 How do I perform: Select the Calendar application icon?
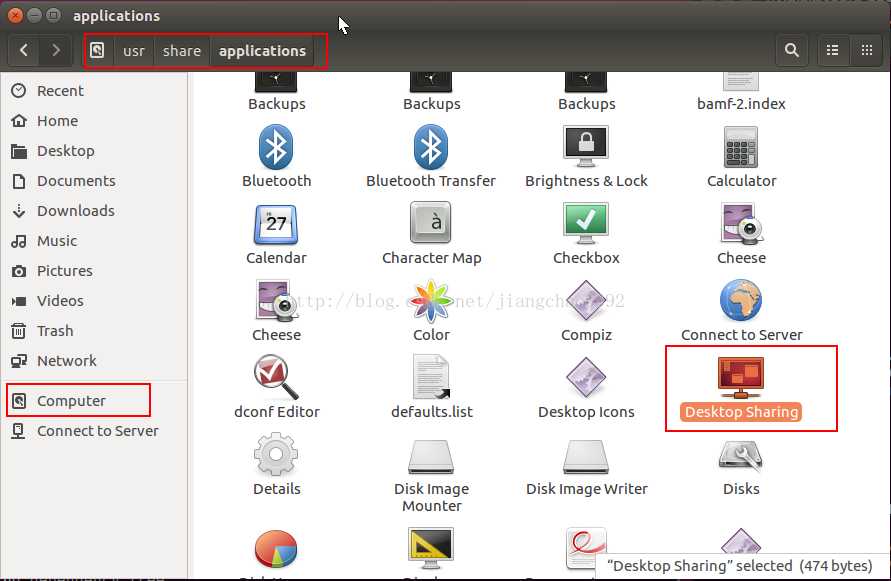(276, 225)
